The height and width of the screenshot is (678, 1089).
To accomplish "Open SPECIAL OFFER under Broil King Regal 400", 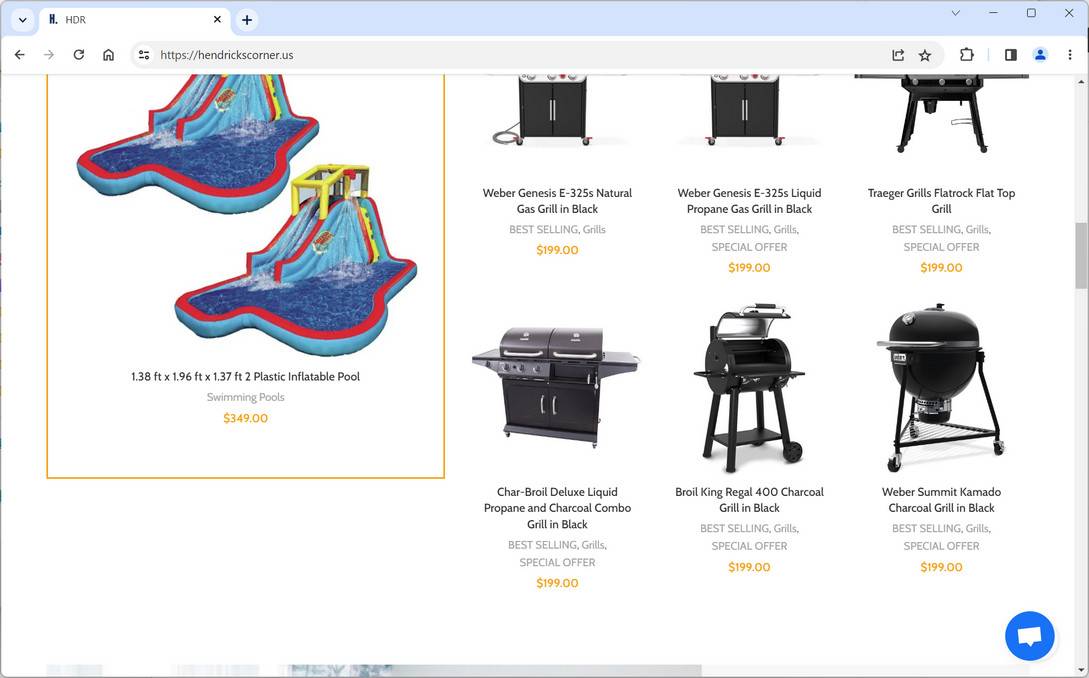I will [749, 546].
